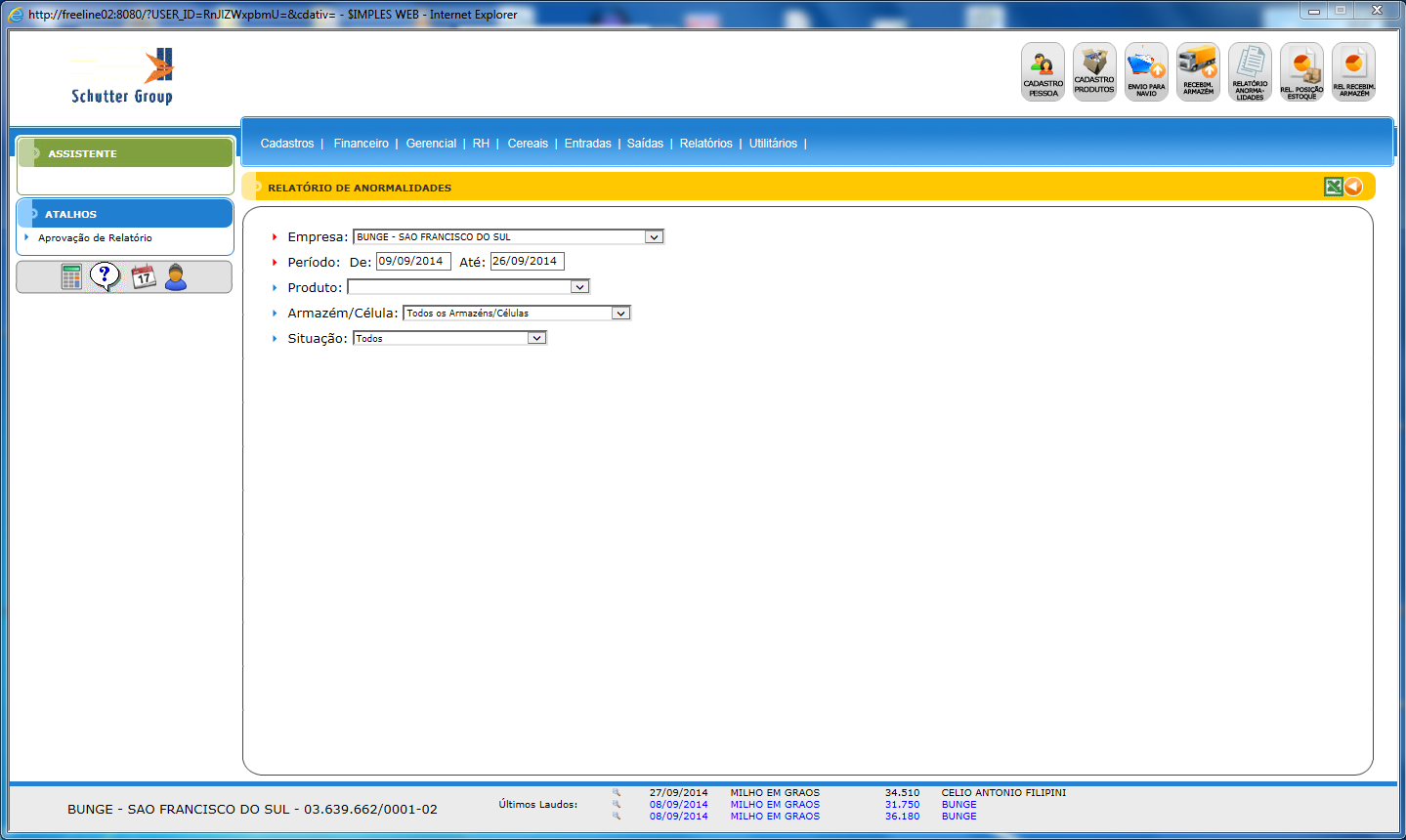Export the report with the Excel icon
This screenshot has width=1406, height=840.
pyautogui.click(x=1333, y=187)
